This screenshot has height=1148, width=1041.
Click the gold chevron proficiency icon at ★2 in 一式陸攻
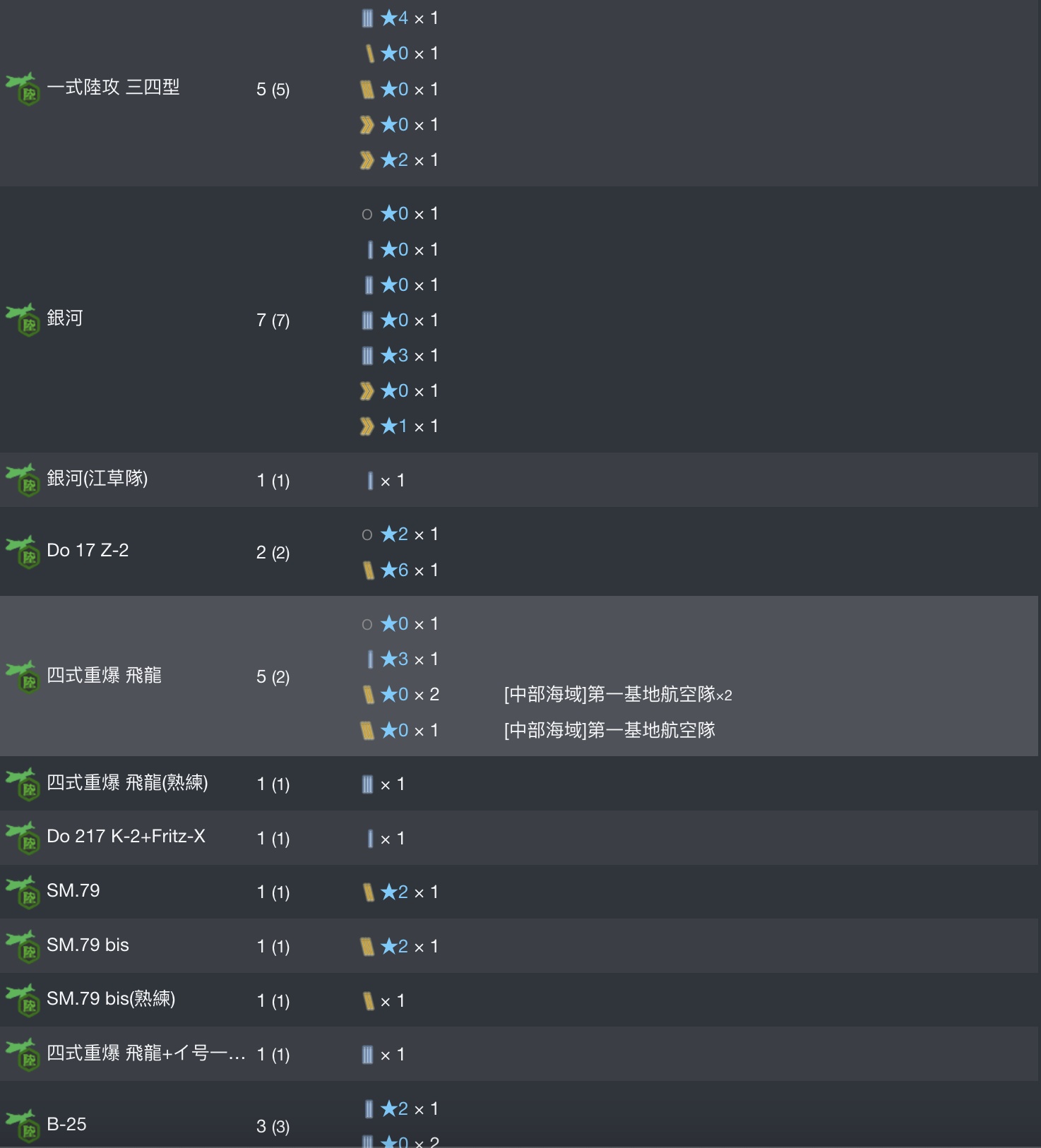(x=367, y=160)
